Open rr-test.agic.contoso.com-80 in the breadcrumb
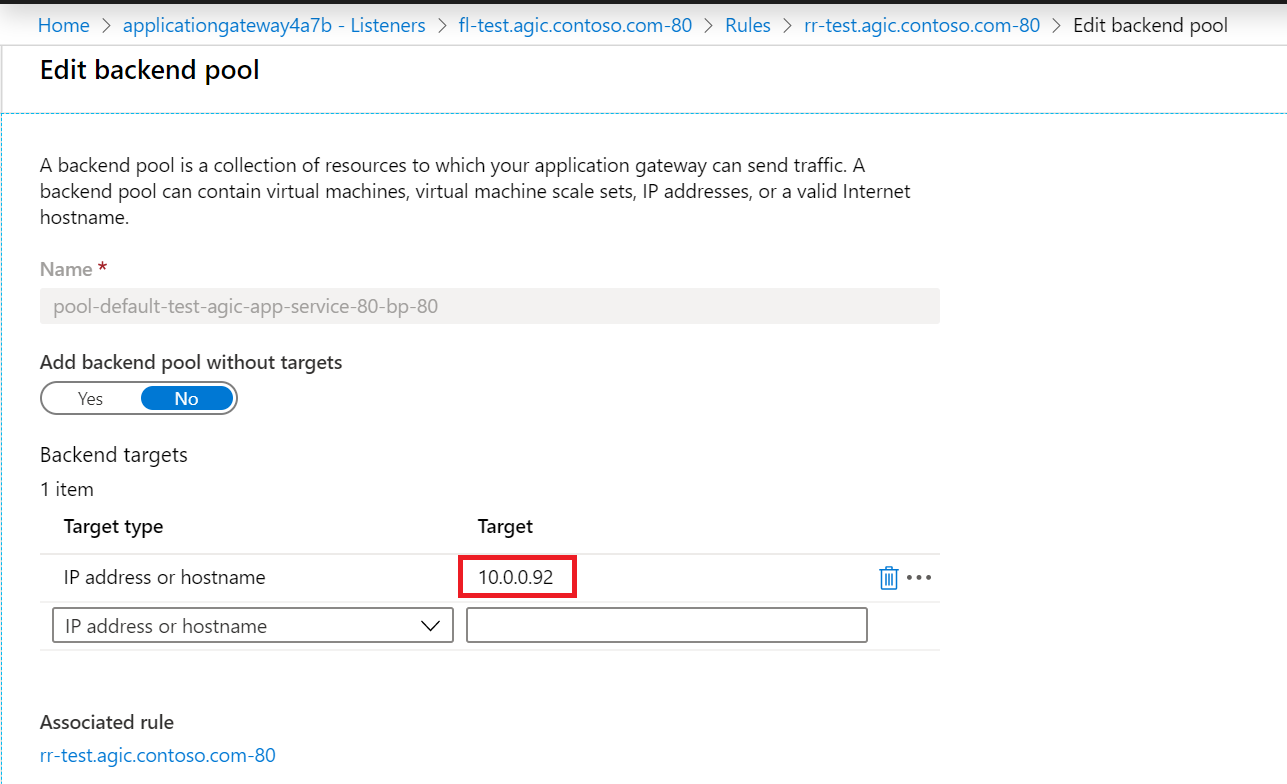 [922, 25]
